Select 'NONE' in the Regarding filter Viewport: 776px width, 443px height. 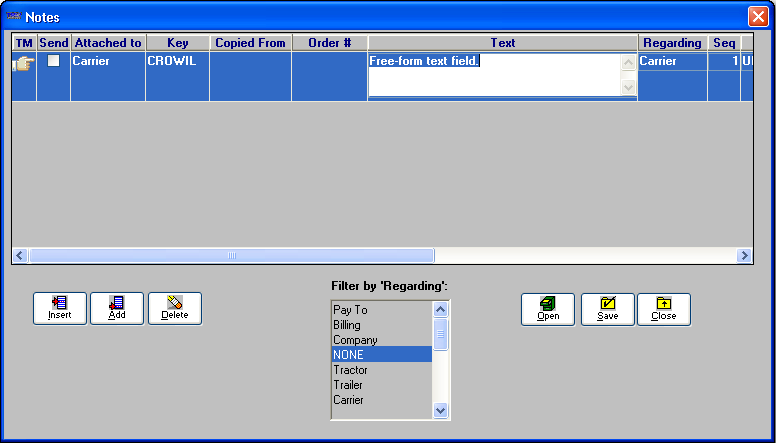382,354
